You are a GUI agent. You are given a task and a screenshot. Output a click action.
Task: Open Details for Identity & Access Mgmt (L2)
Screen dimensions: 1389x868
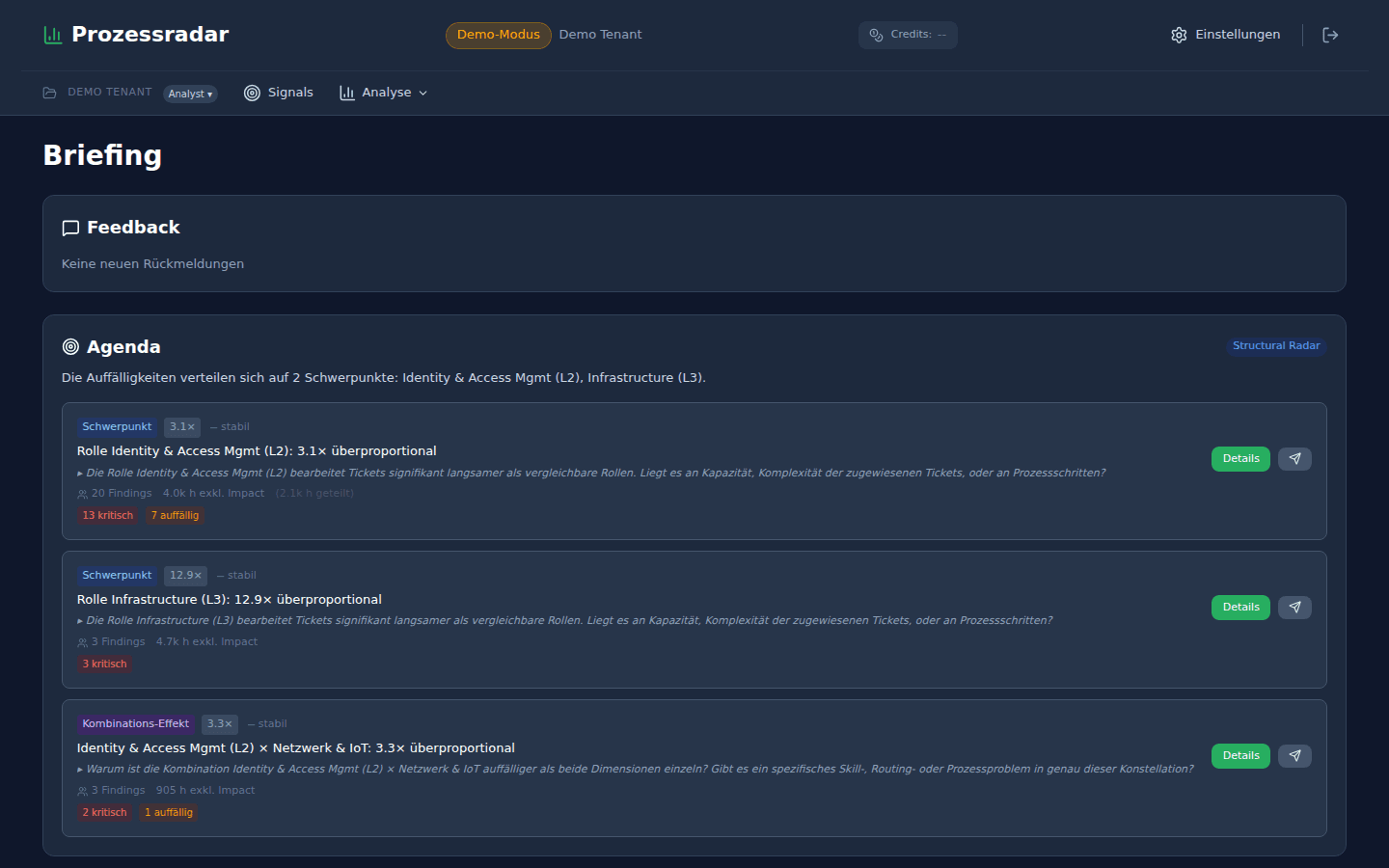coord(1240,459)
